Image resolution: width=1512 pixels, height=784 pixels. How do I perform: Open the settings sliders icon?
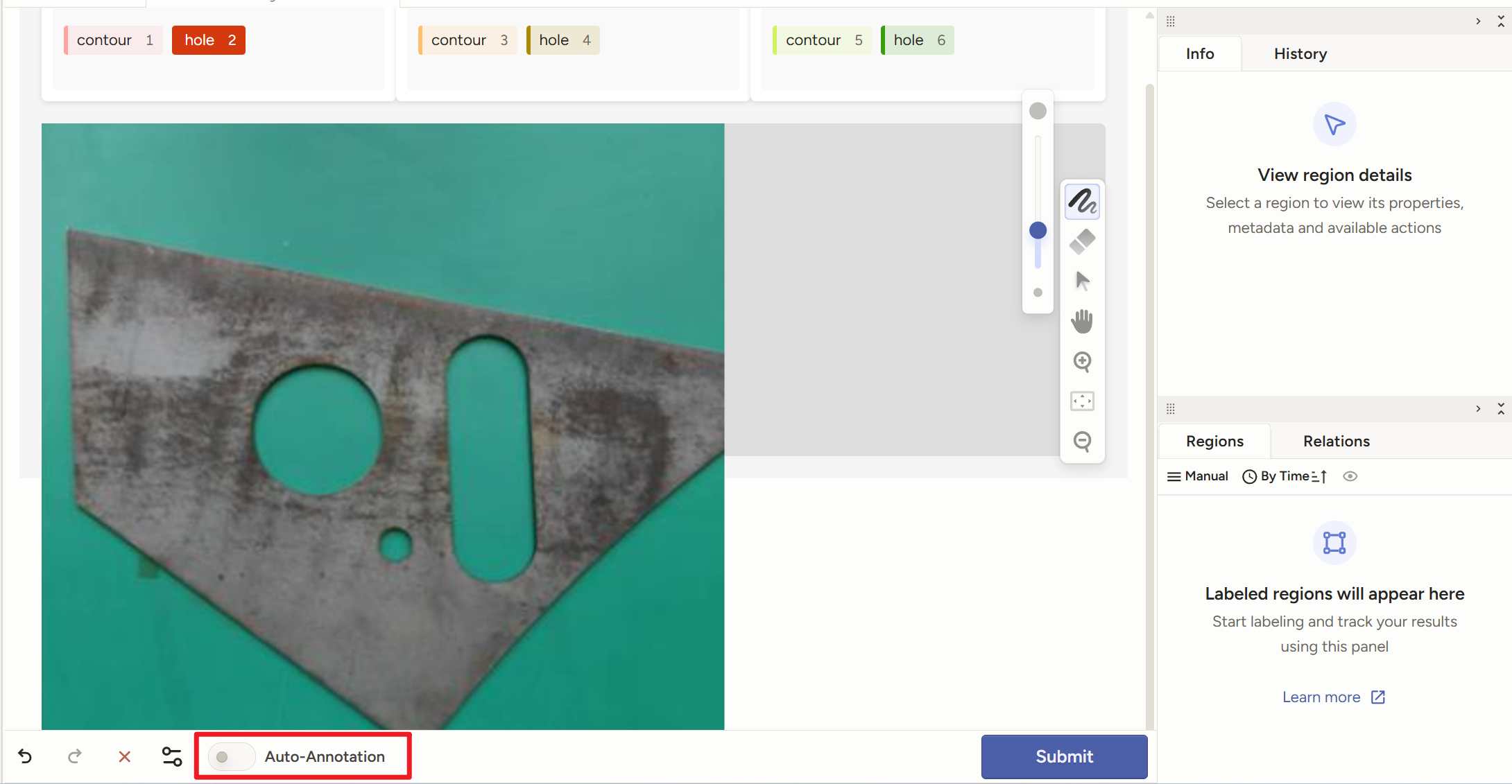point(172,756)
